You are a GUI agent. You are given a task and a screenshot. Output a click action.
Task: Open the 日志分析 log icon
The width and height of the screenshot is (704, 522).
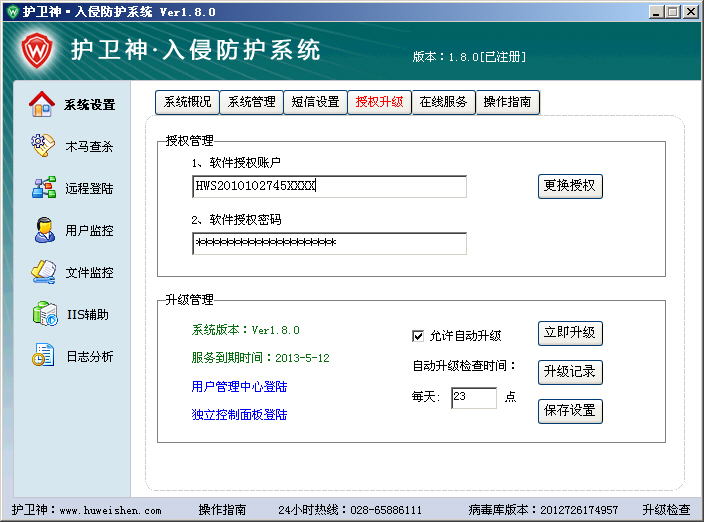42,356
